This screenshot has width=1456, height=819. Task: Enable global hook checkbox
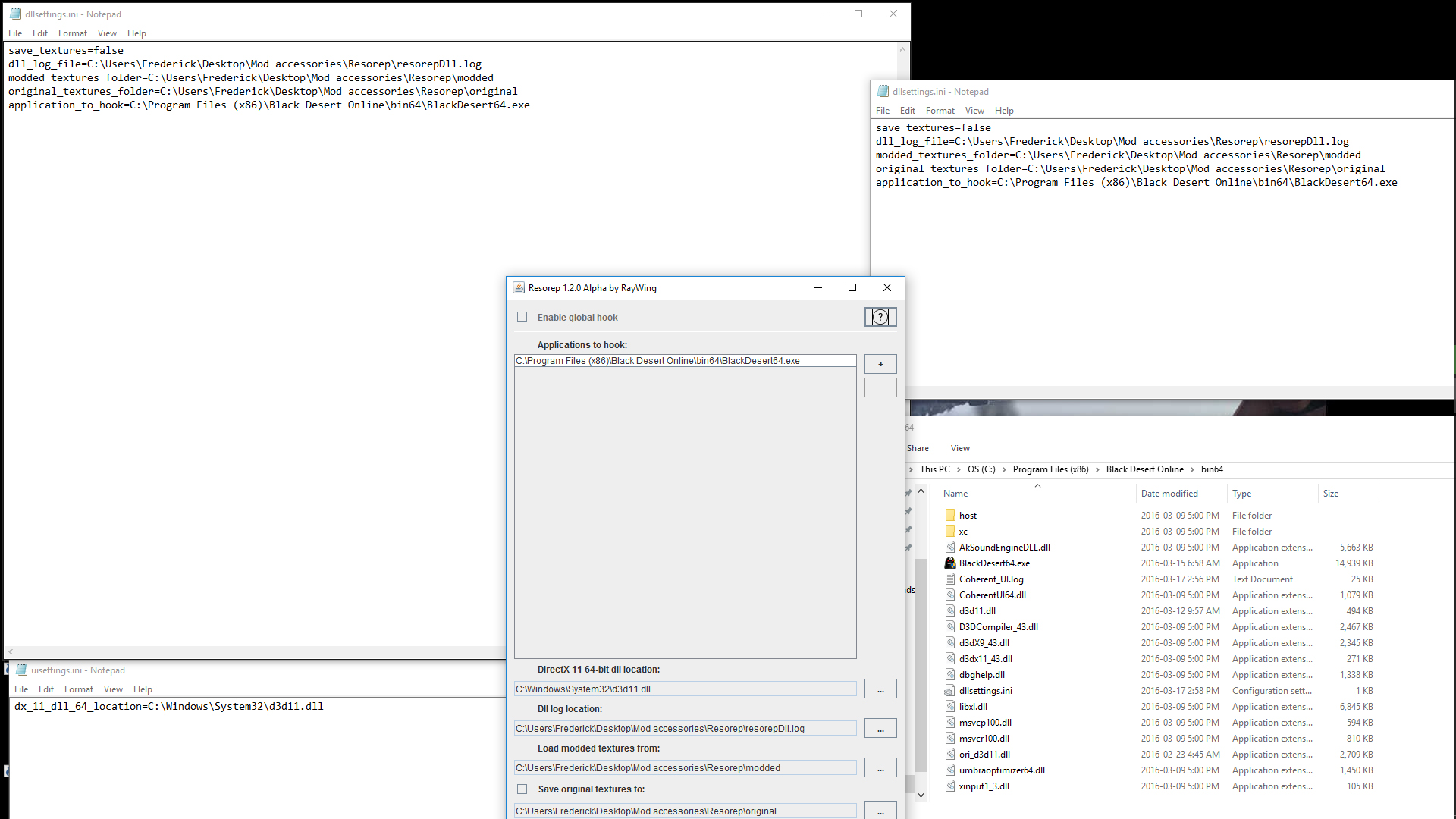[x=522, y=317]
